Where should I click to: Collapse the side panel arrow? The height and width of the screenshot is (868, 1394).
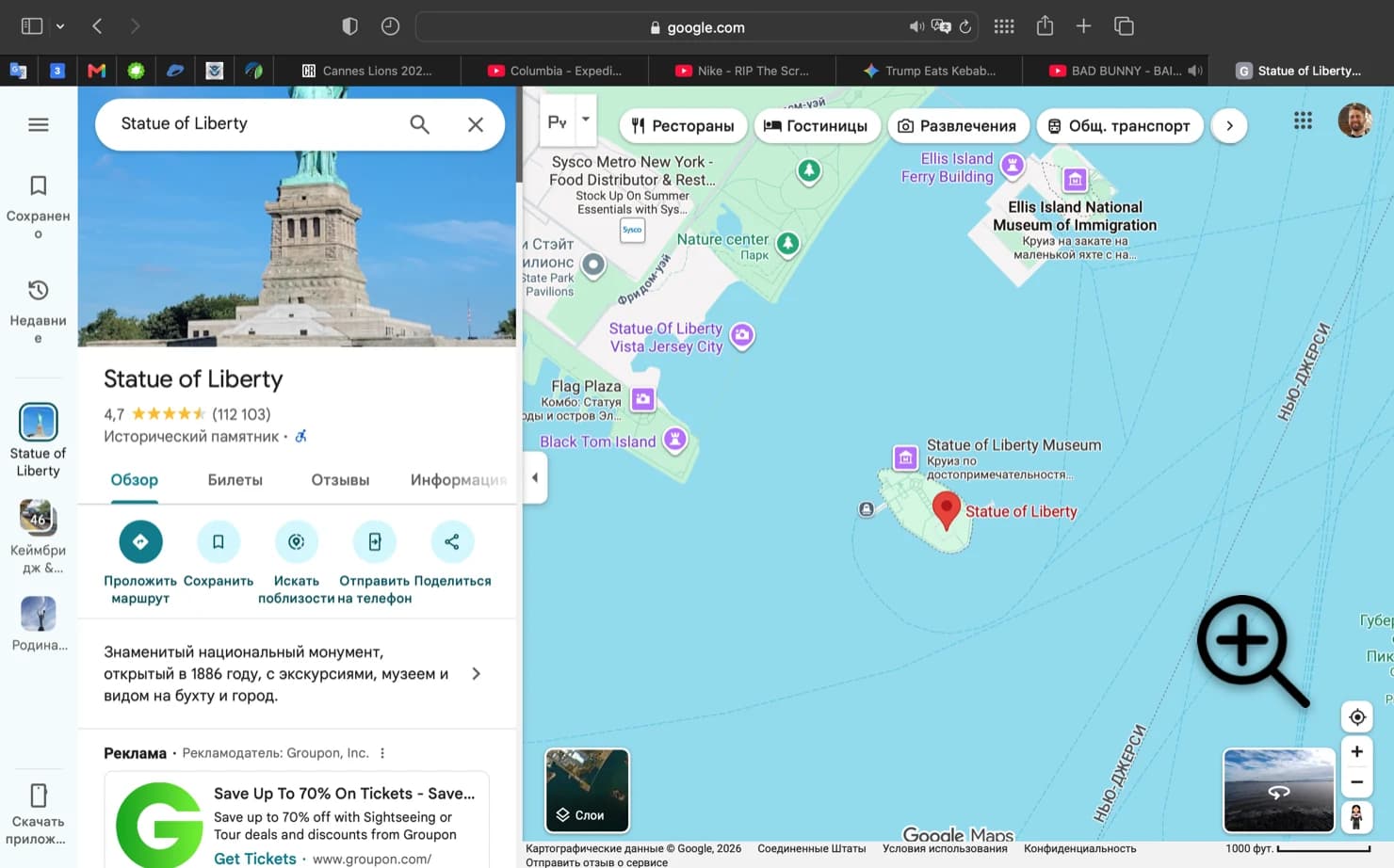[x=535, y=477]
